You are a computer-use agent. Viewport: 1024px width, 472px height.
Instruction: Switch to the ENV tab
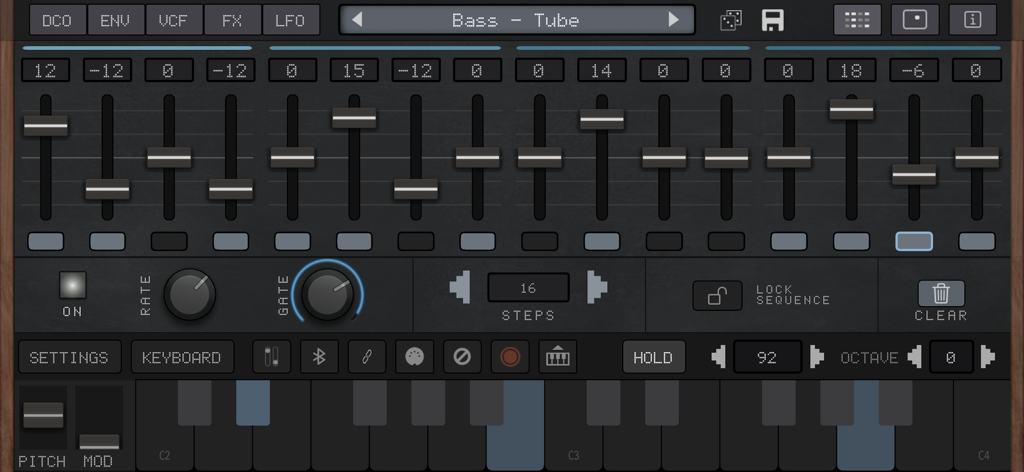116,20
